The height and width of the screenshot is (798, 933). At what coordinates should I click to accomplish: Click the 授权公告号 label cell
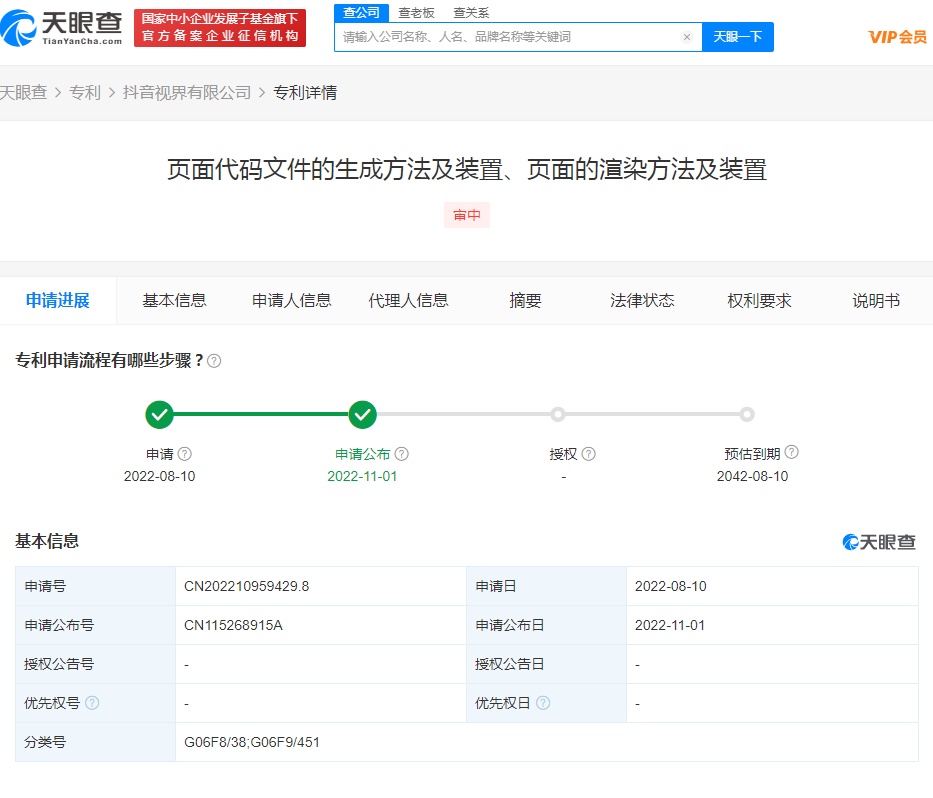(x=95, y=664)
